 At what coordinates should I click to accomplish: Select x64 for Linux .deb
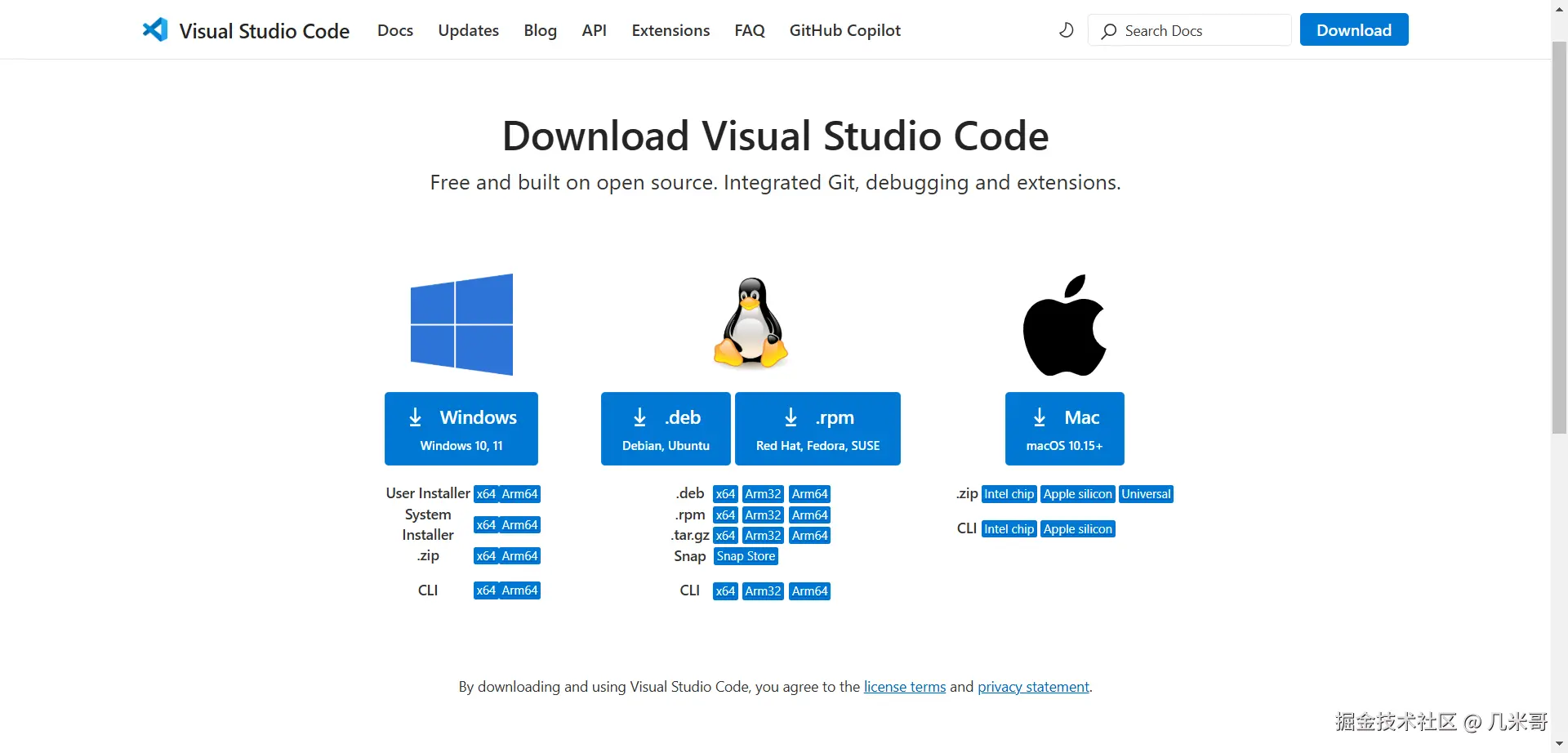[725, 494]
